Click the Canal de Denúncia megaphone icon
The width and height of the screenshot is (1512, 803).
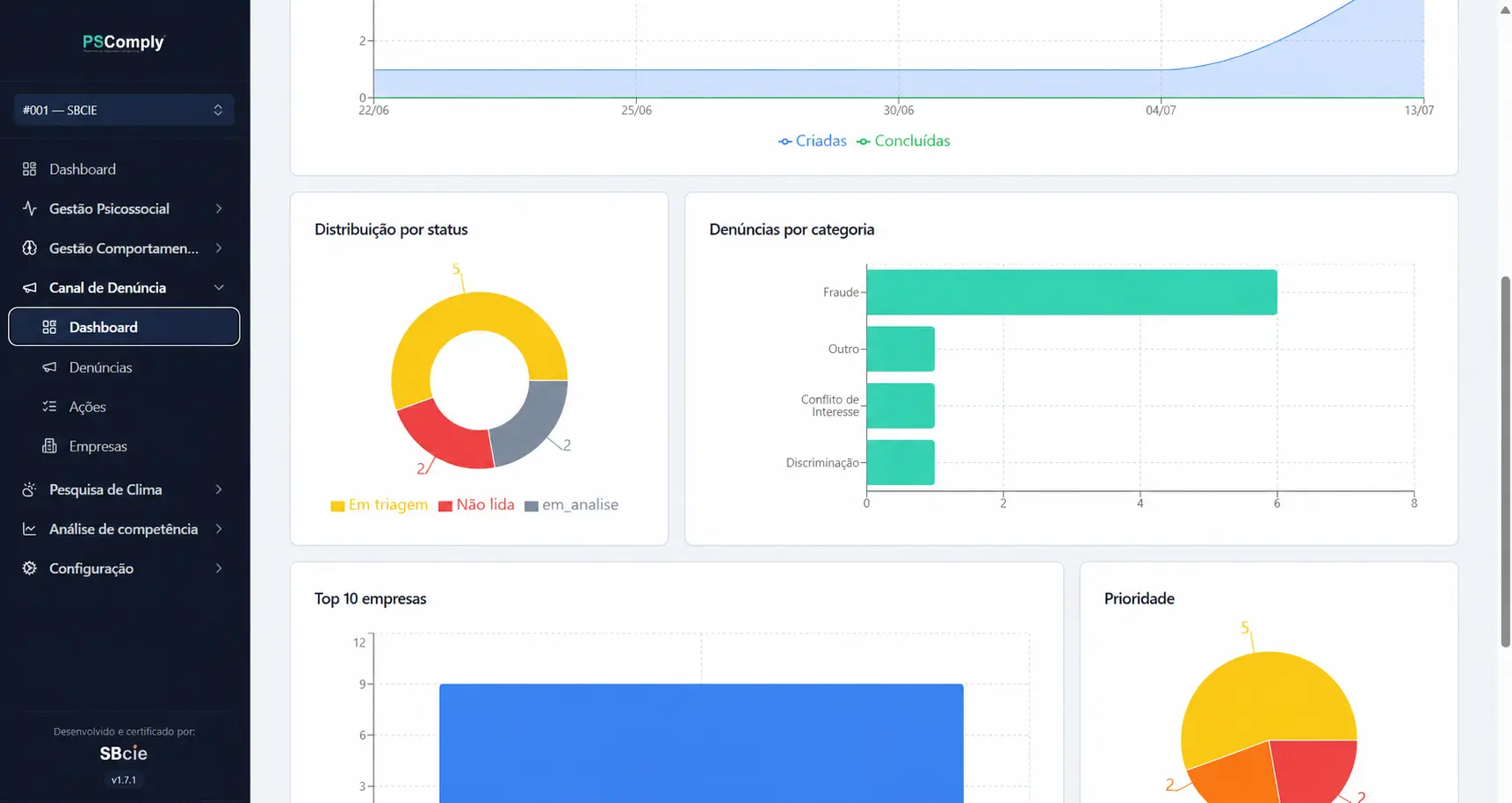30,287
